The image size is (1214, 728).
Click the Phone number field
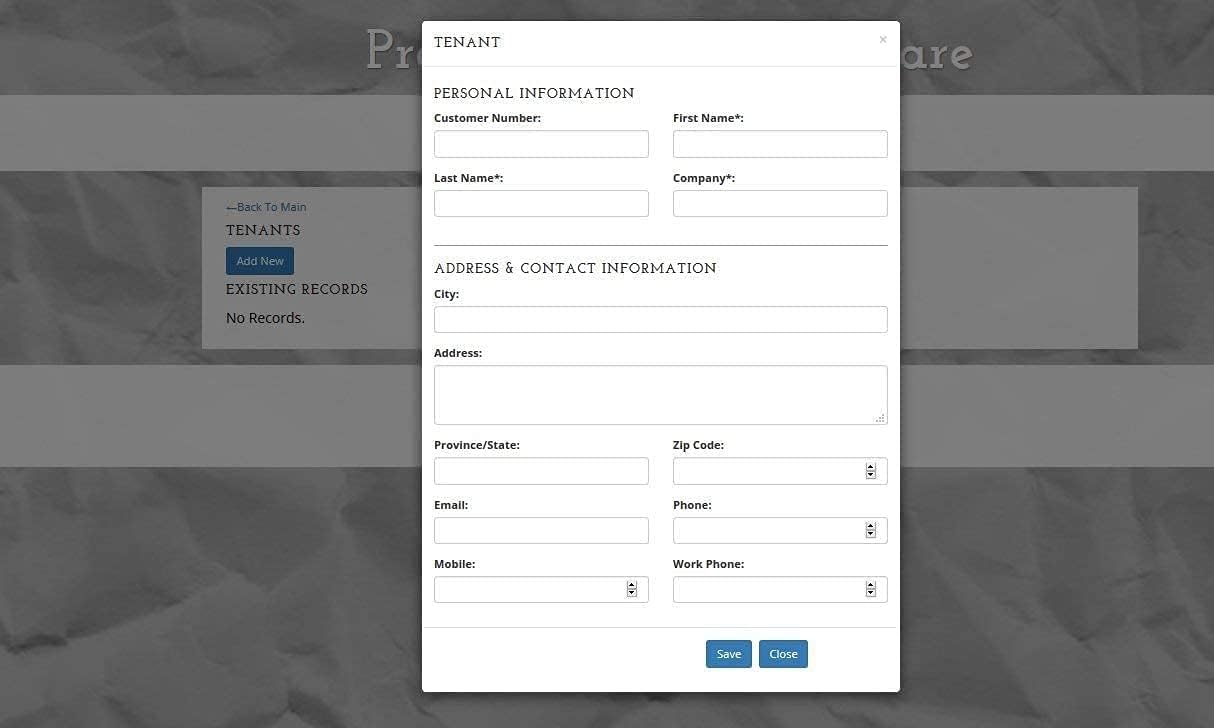pos(766,531)
